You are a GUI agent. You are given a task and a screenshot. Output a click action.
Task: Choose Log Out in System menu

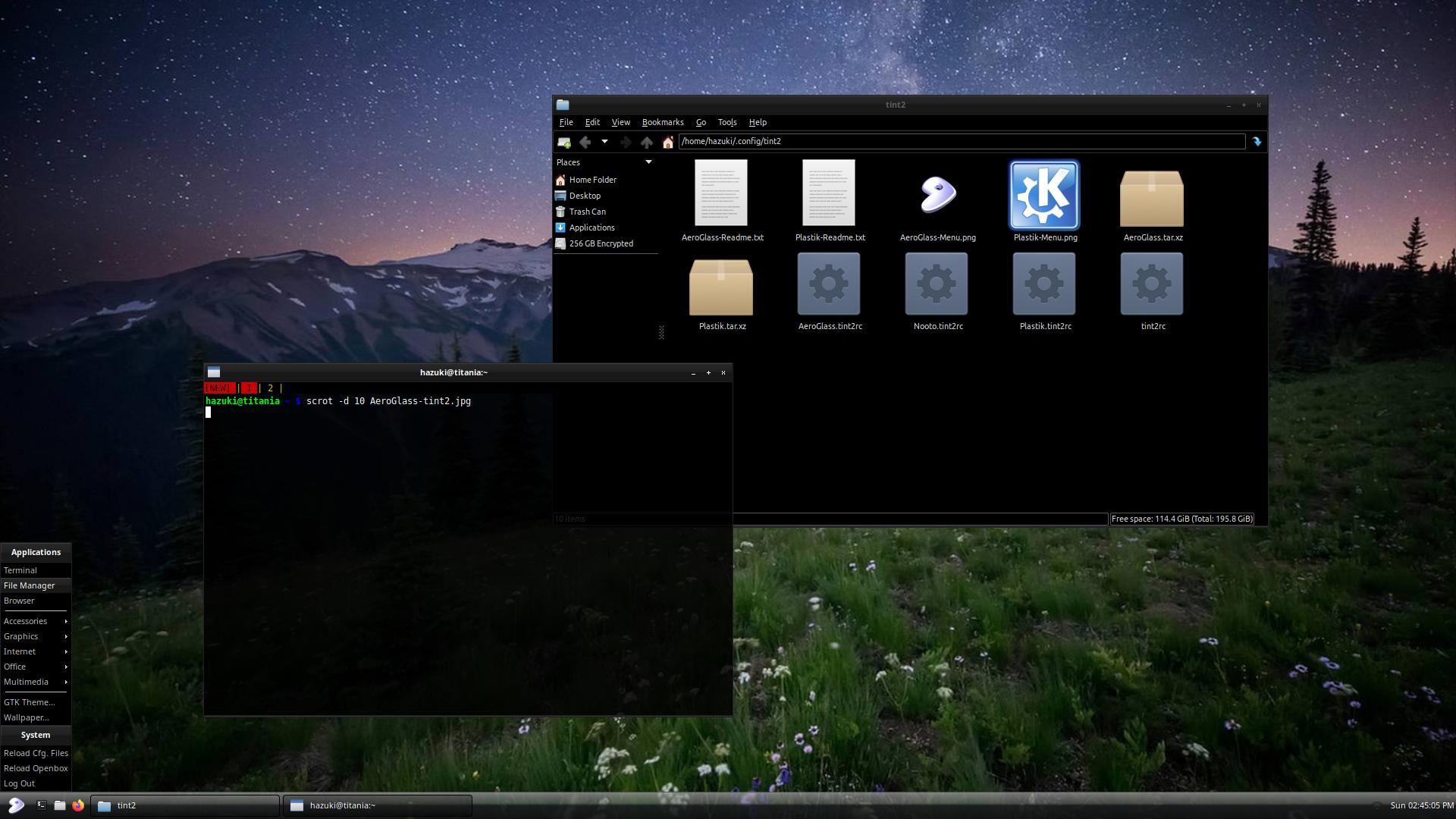36,783
